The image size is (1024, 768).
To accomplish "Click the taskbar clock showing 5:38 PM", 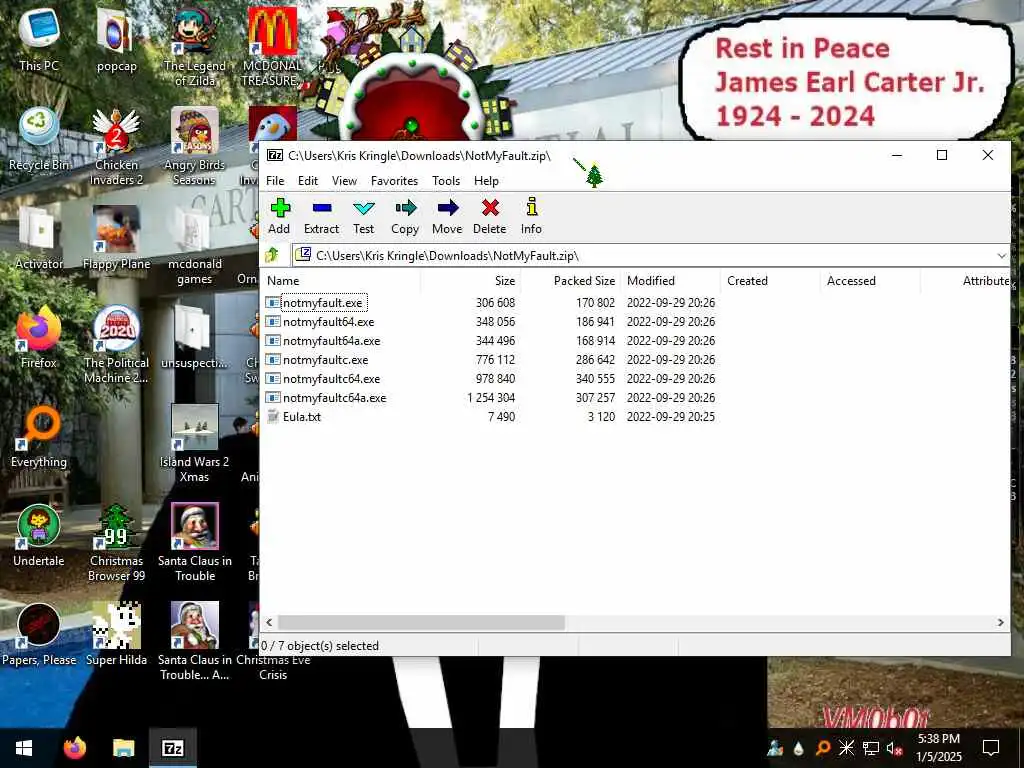I will click(938, 748).
